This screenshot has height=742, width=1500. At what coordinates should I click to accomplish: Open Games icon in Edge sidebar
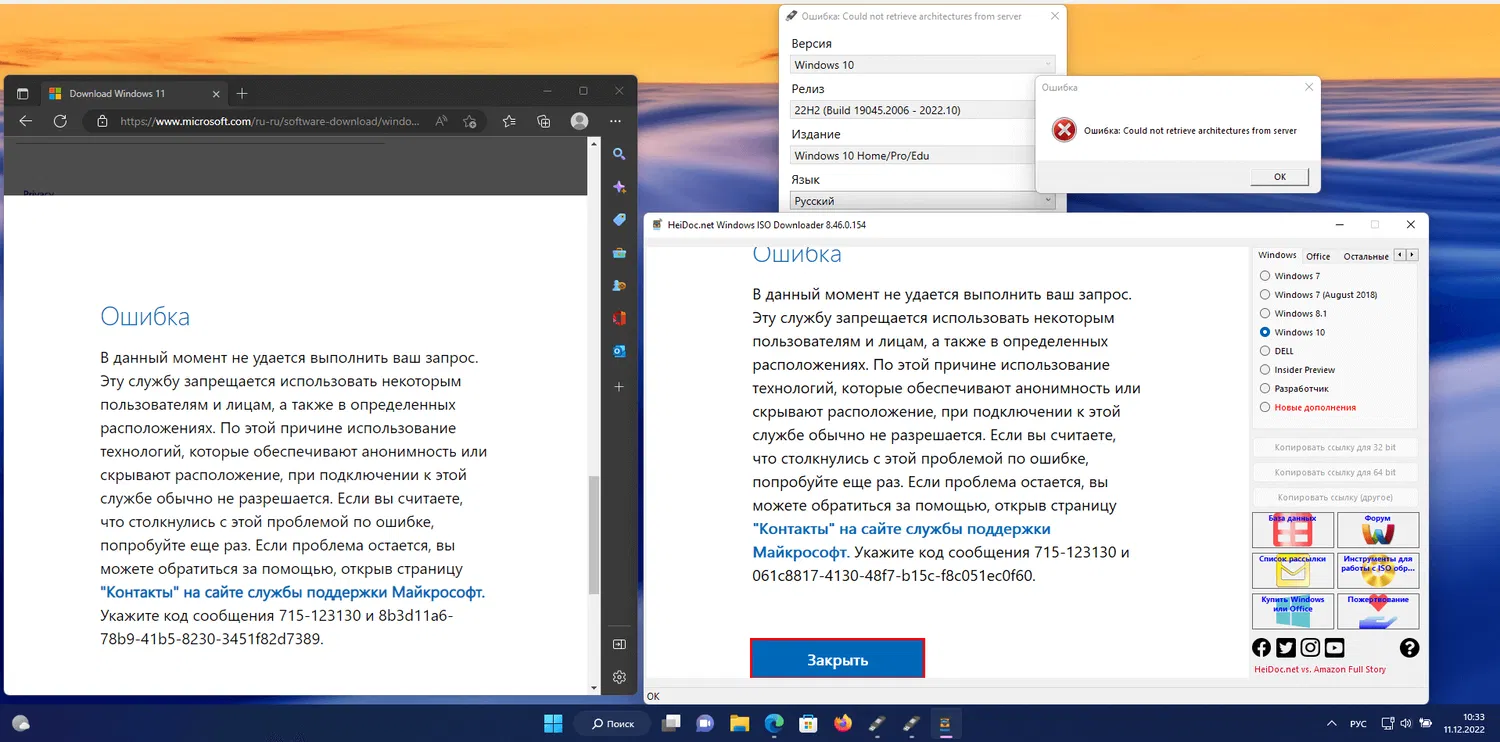pyautogui.click(x=619, y=286)
